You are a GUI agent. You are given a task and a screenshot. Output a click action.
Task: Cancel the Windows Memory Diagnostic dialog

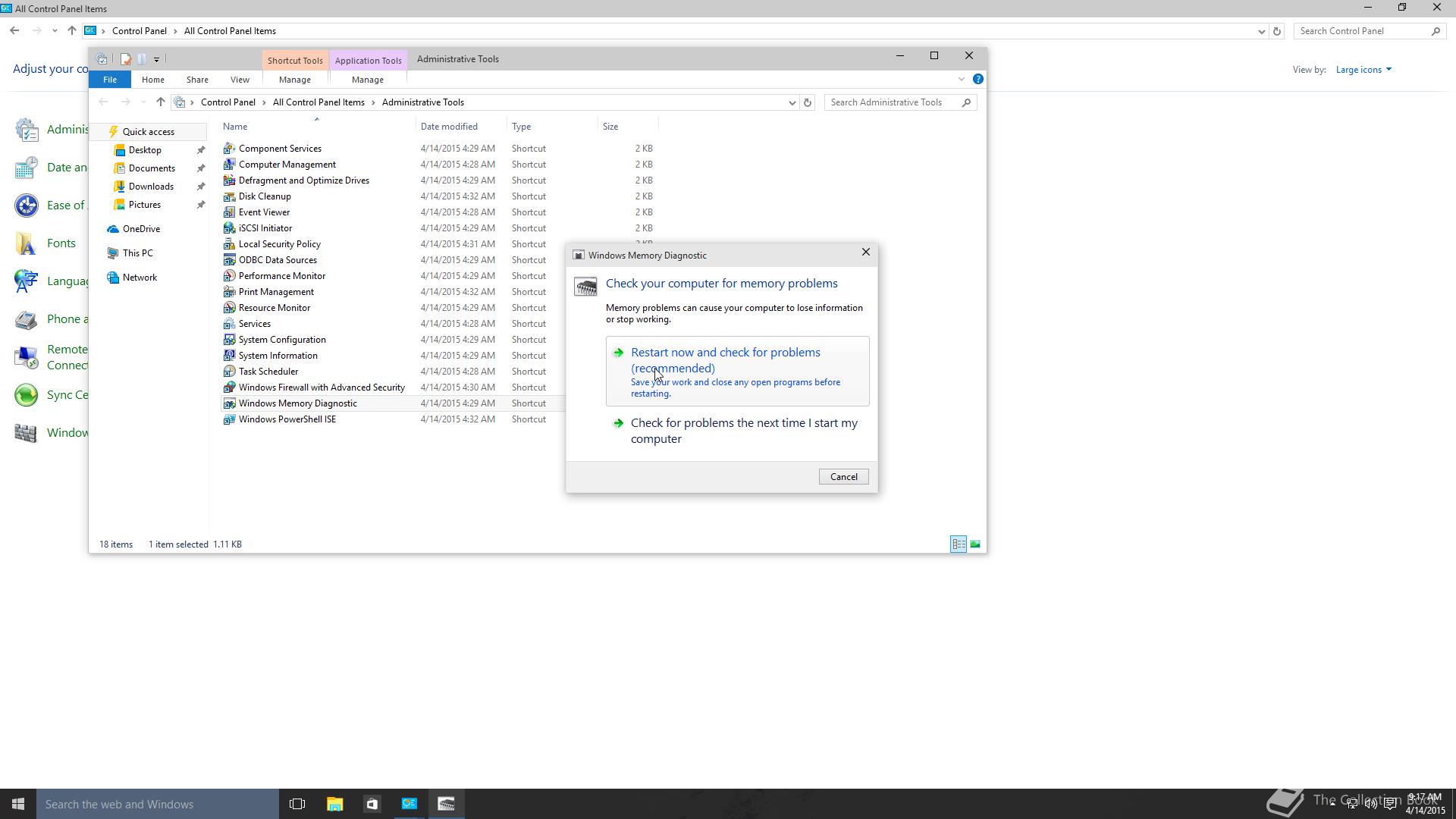(843, 477)
